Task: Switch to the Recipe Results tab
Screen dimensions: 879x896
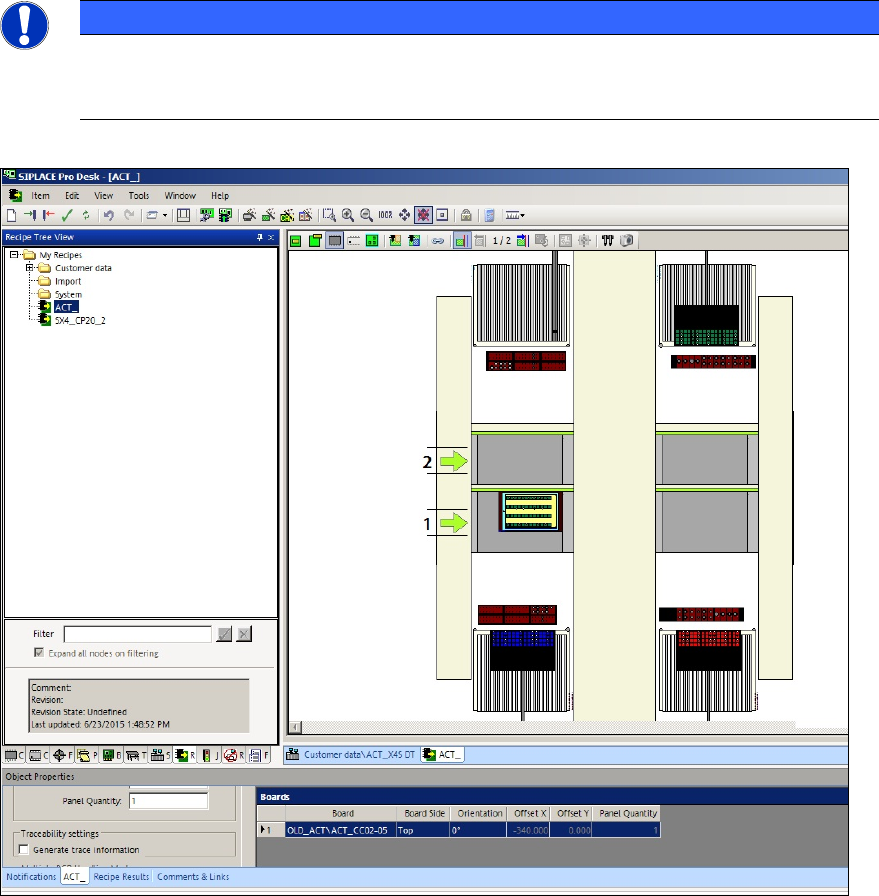Action: (x=121, y=877)
